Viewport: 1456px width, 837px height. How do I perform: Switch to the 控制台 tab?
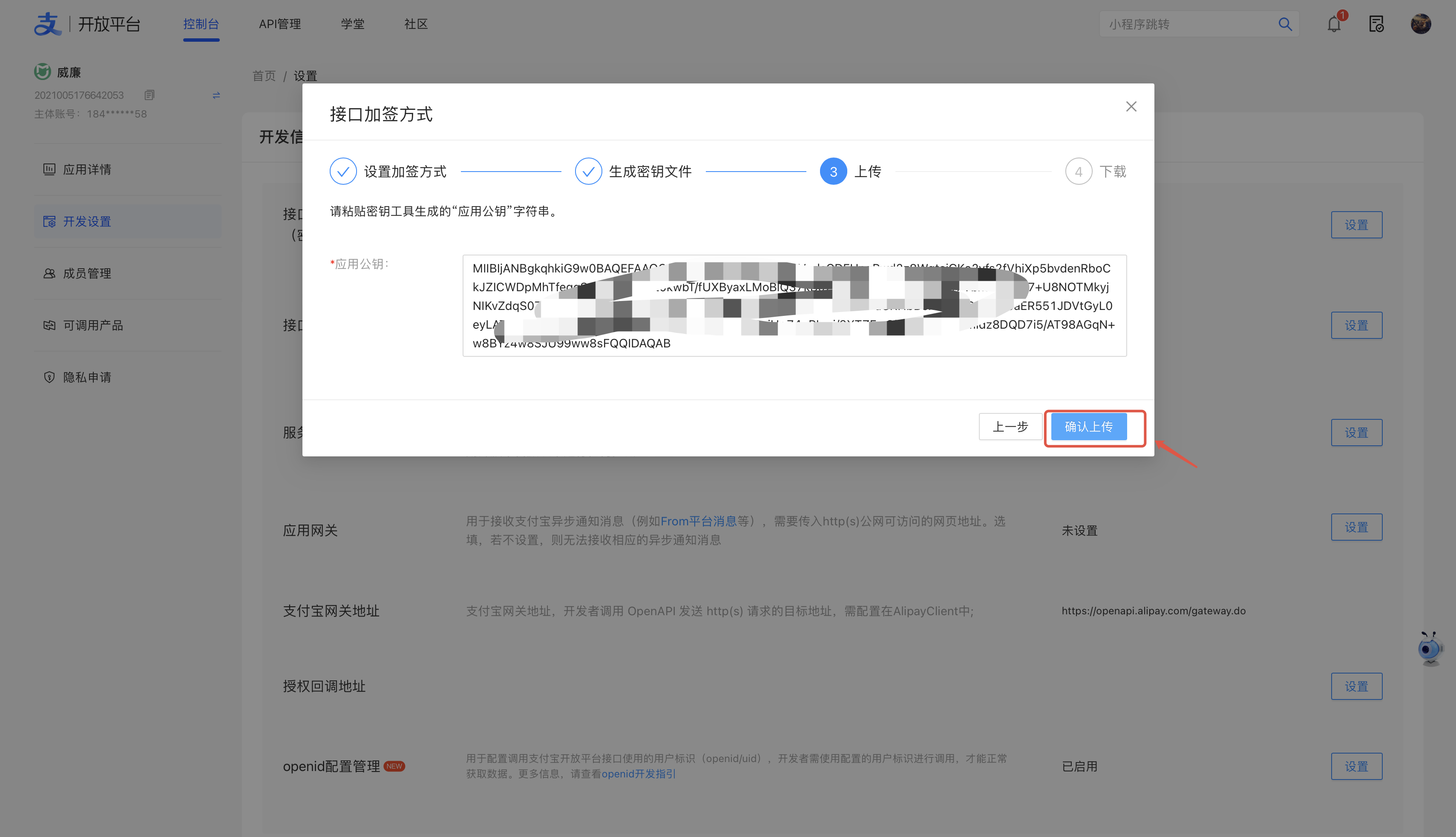click(x=201, y=24)
